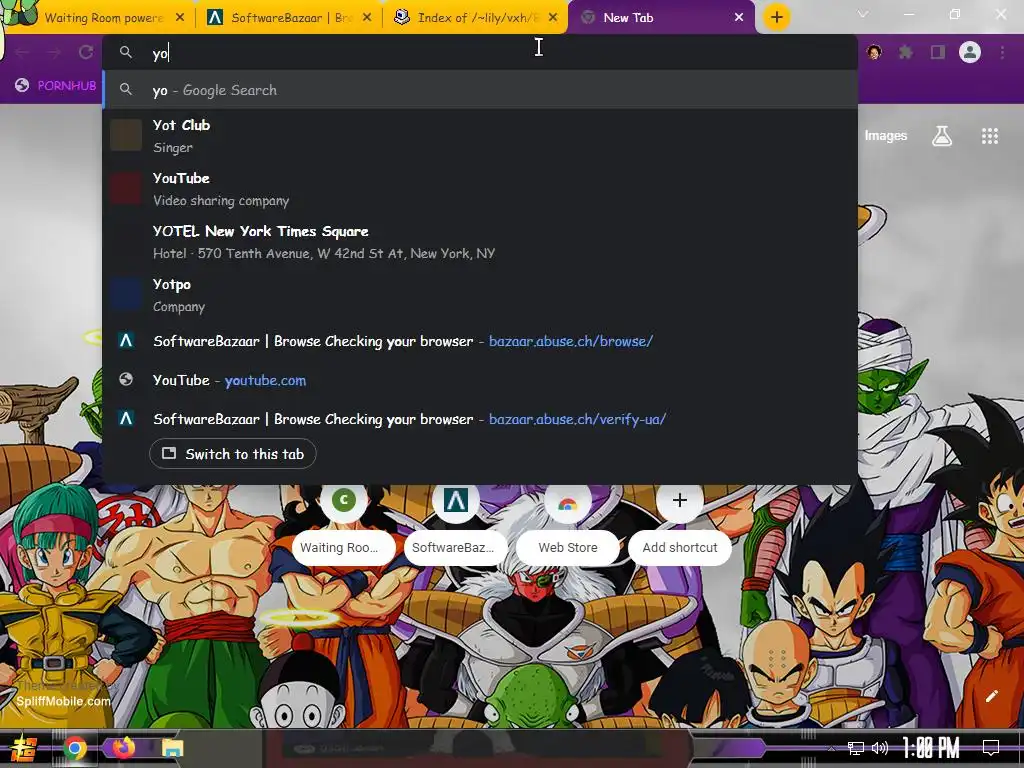Viewport: 1024px width, 768px height.
Task: Open the Chrome profile avatar
Action: click(970, 52)
